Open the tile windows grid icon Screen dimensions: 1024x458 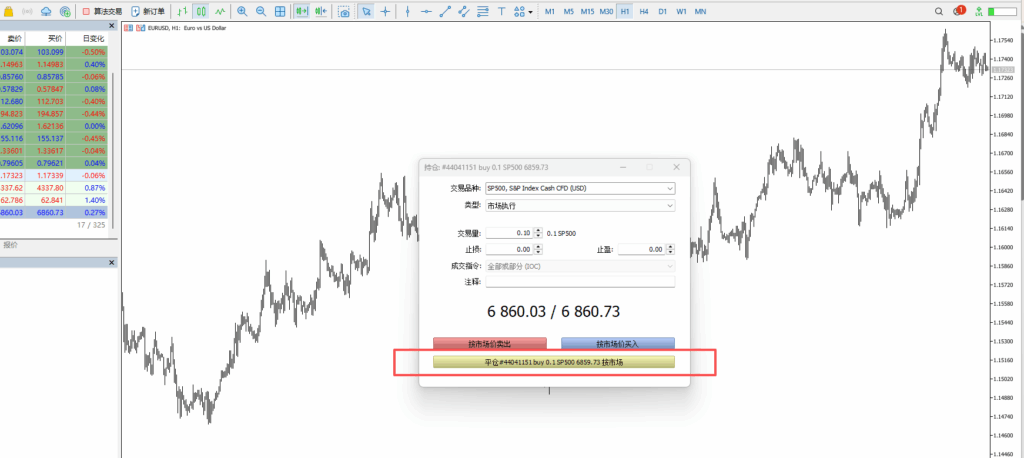pyautogui.click(x=280, y=11)
